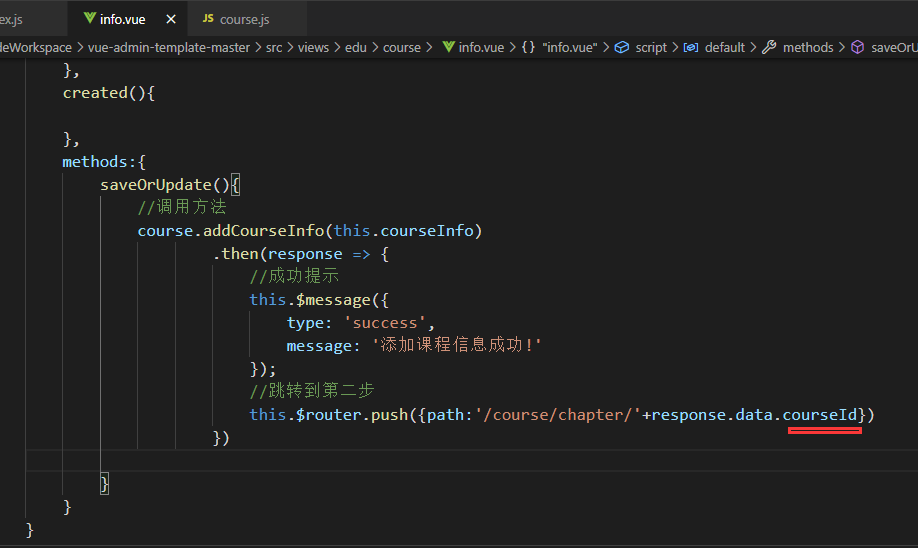Select edu folder in breadcrumb

[355, 47]
